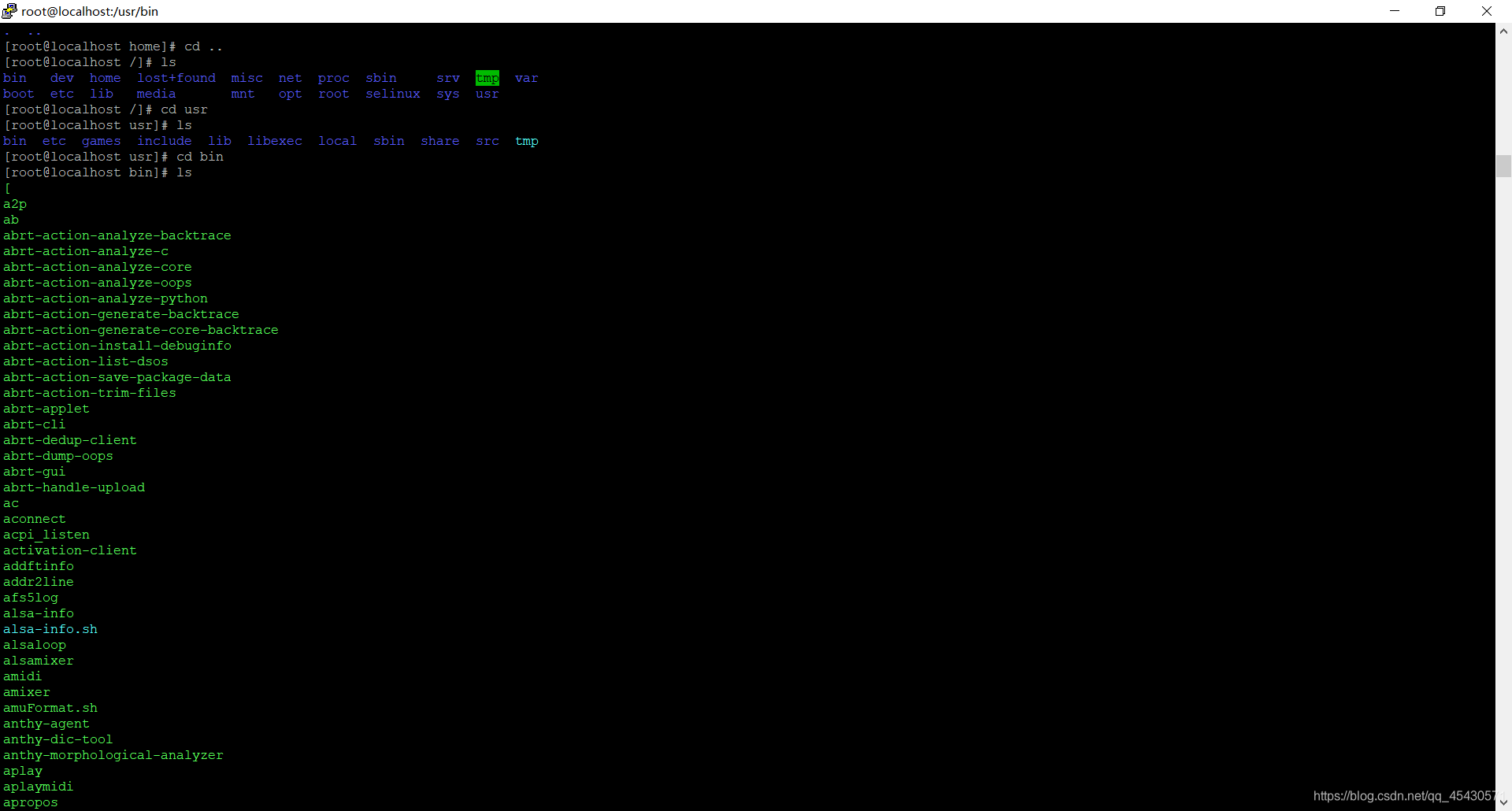Click the scrollbar up arrow
The image size is (1512, 811).
[1503, 31]
